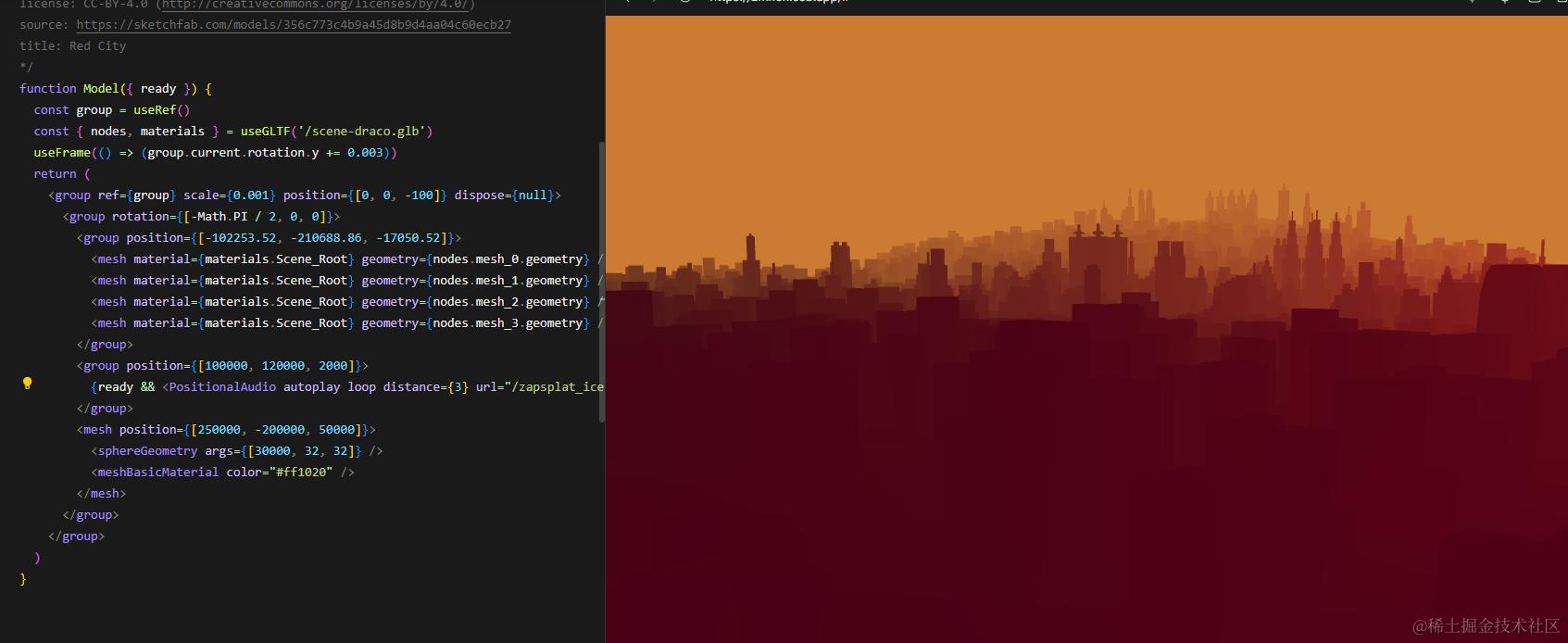Click the '-210688.86' position value

(x=326, y=238)
